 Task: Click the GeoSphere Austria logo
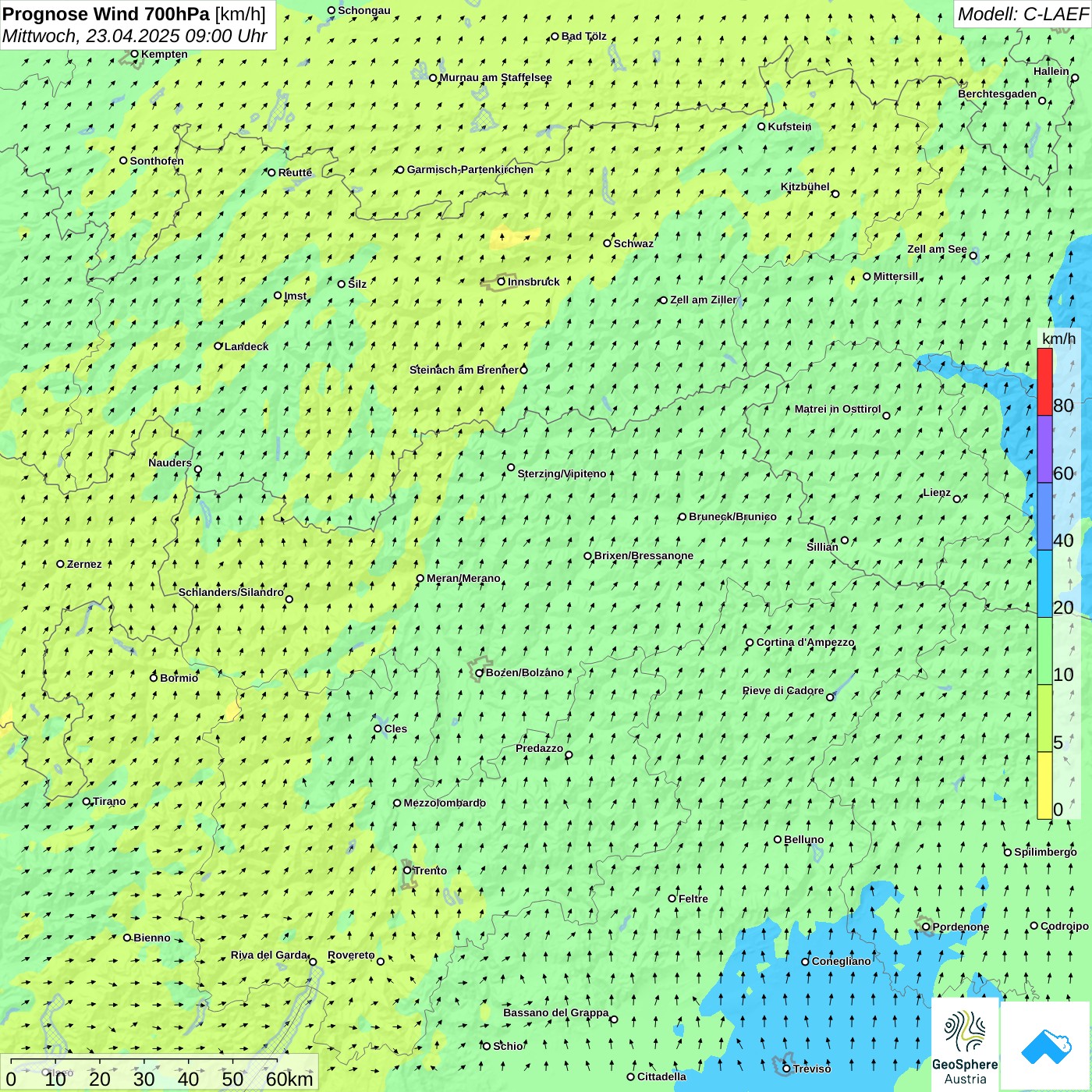click(965, 1045)
